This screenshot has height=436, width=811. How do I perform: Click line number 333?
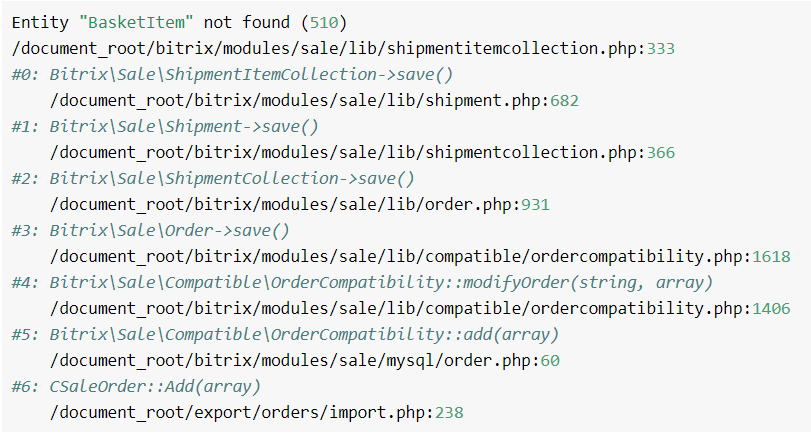click(661, 49)
